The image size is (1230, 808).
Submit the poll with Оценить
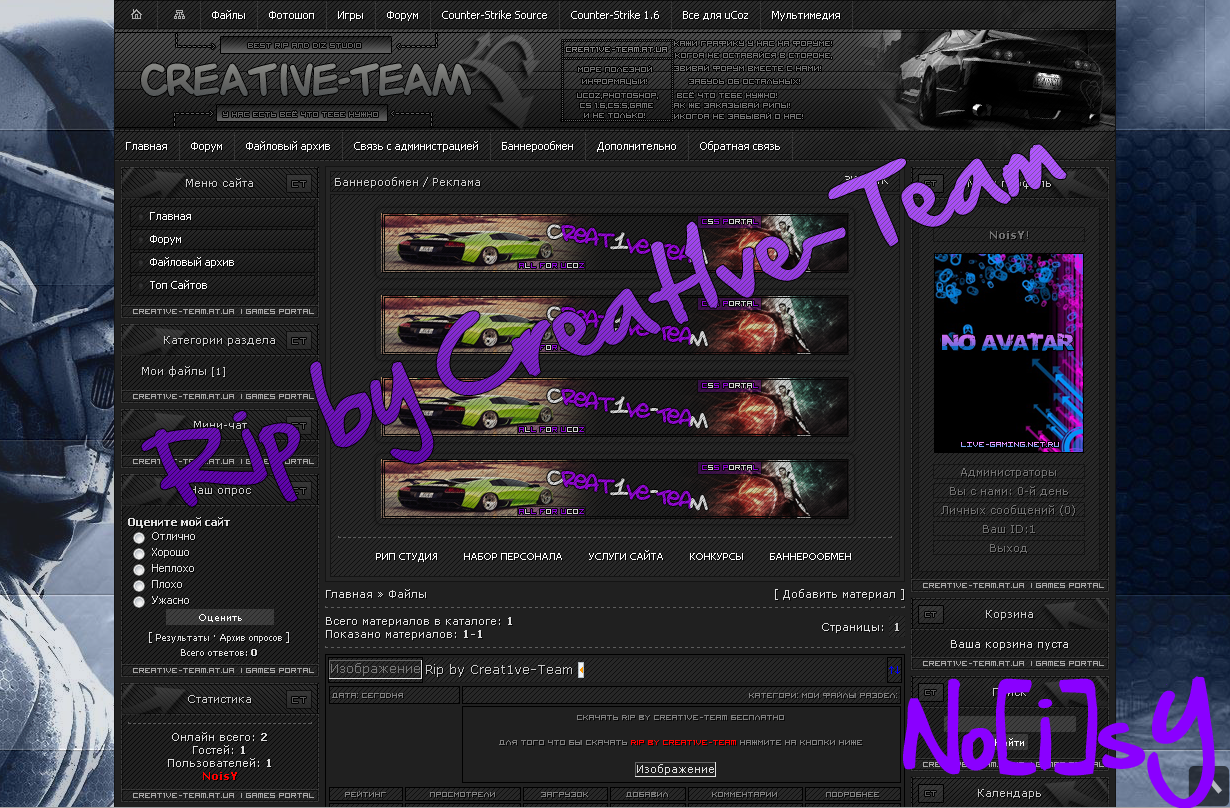(x=220, y=618)
